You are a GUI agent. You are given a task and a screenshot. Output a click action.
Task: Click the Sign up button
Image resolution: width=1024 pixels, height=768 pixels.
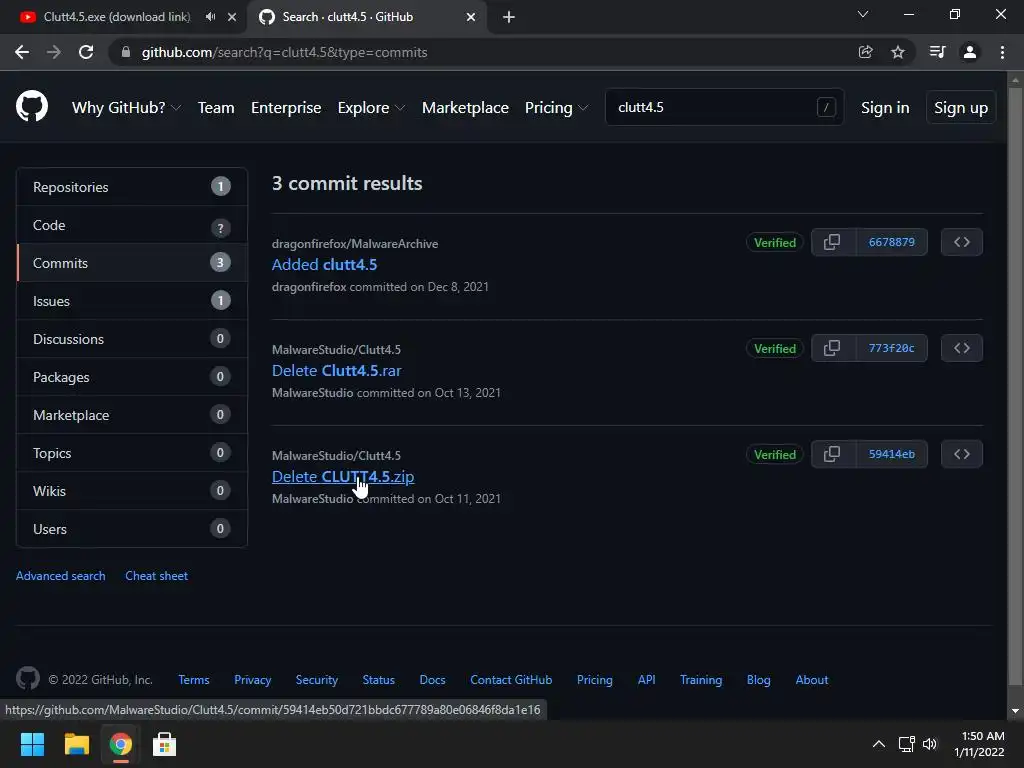pos(961,108)
